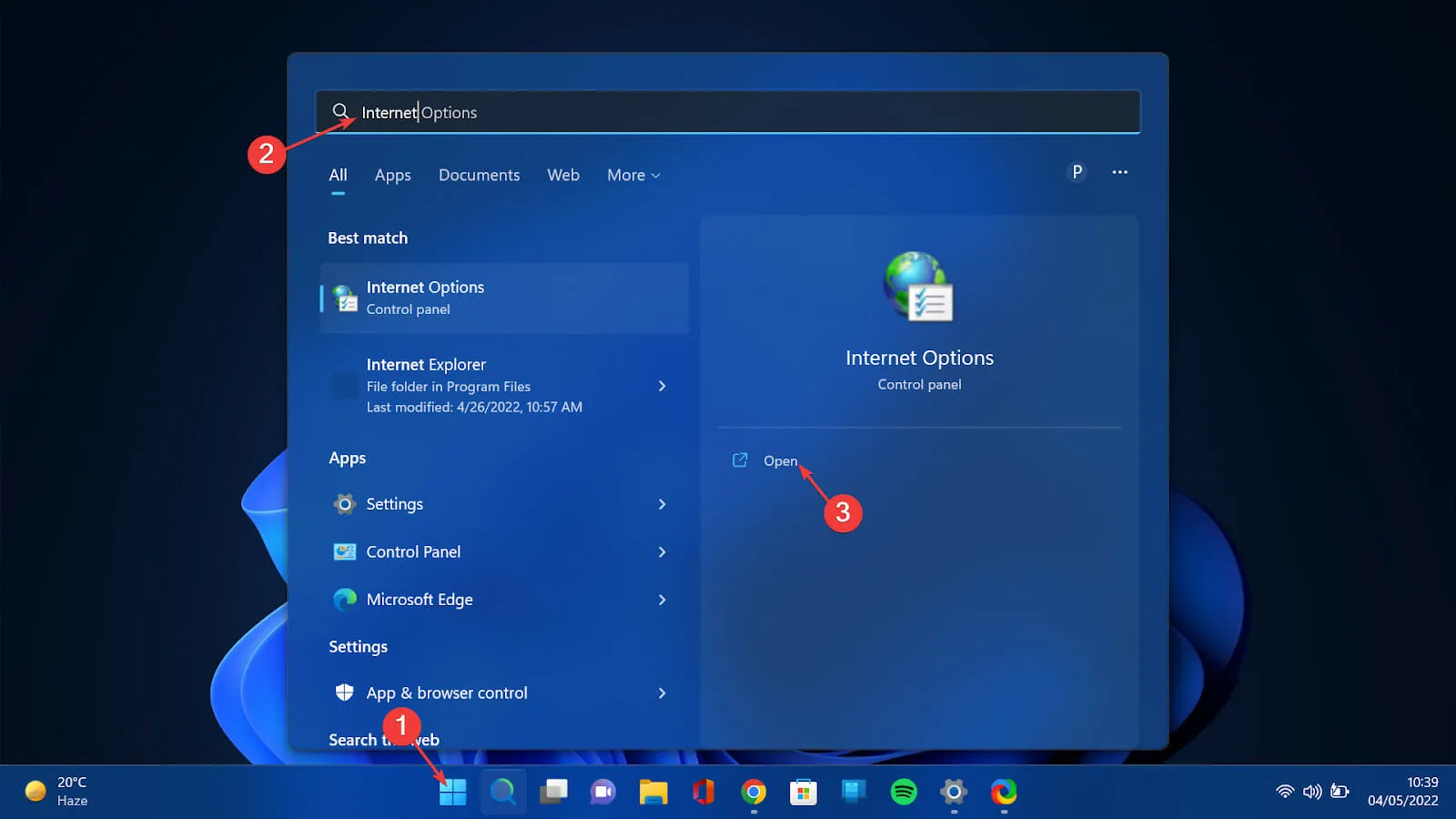The height and width of the screenshot is (819, 1456).
Task: Expand the Microsoft Edge result chevron
Action: pyautogui.click(x=662, y=600)
